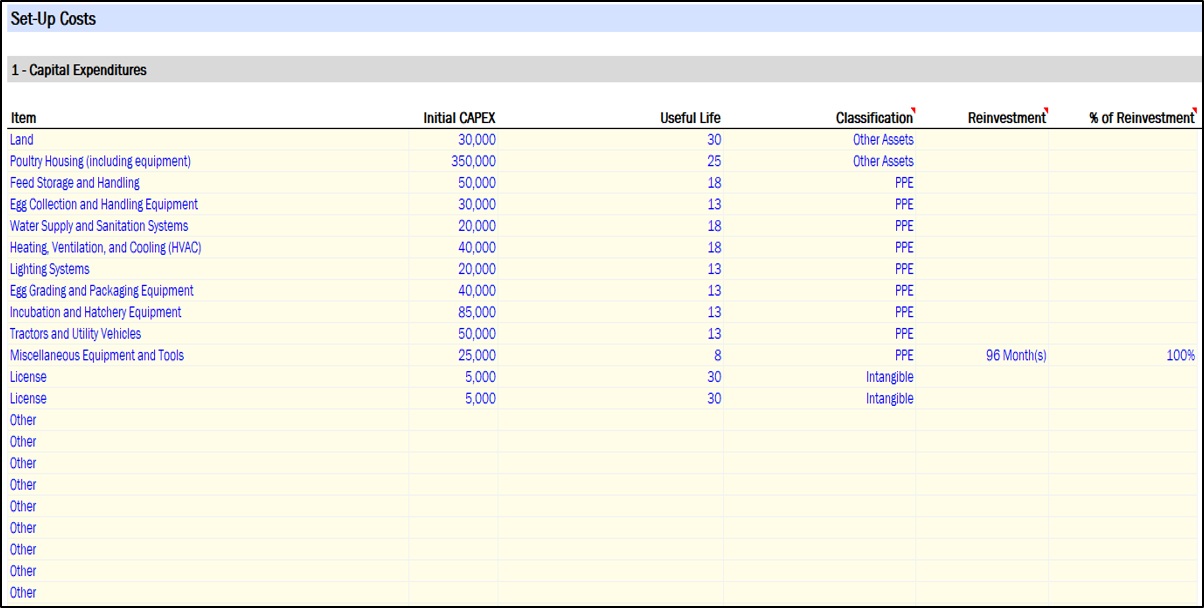Click the Lighting Systems item cell
Image resolution: width=1204 pixels, height=608 pixels.
(208, 269)
